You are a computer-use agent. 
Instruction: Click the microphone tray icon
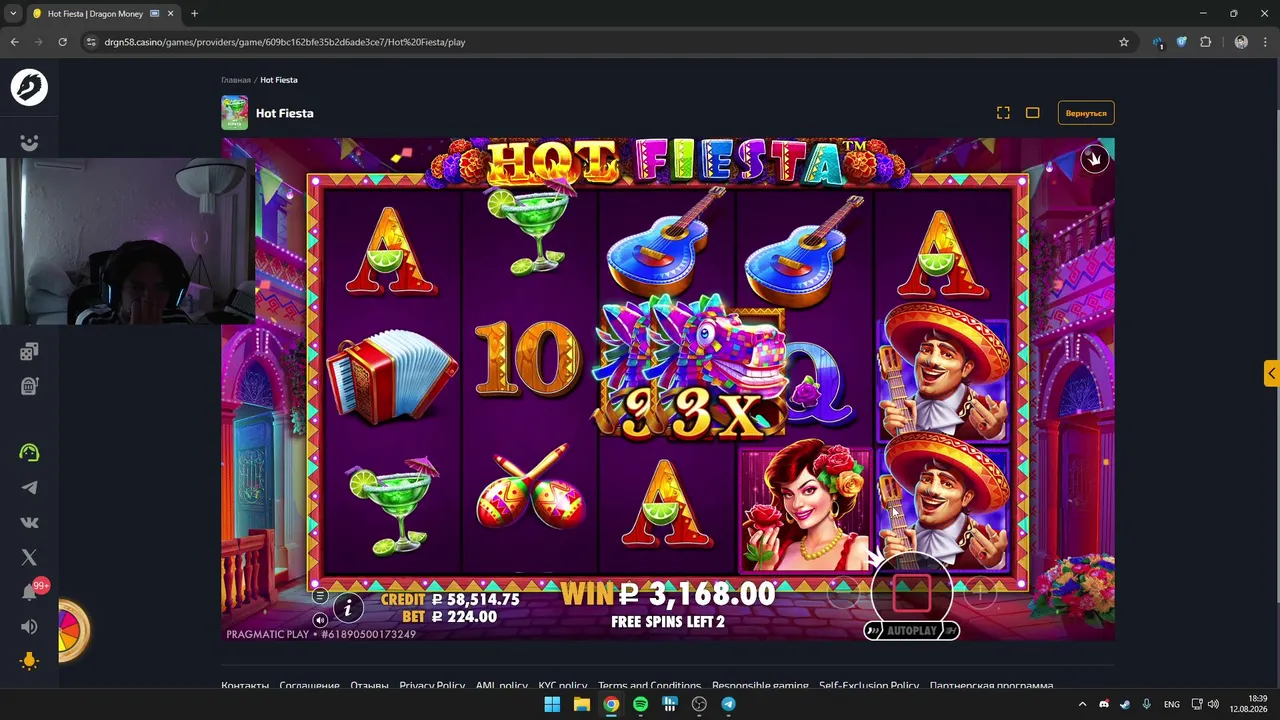tap(1146, 704)
